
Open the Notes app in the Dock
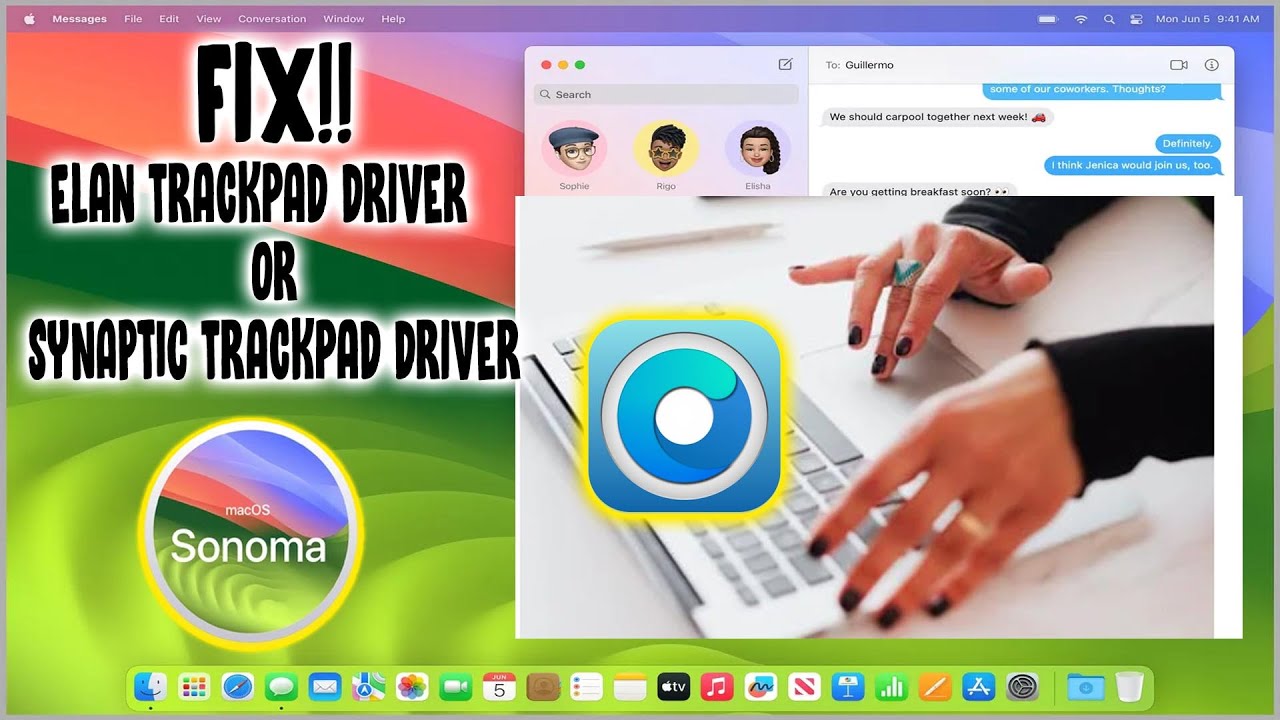[630, 687]
